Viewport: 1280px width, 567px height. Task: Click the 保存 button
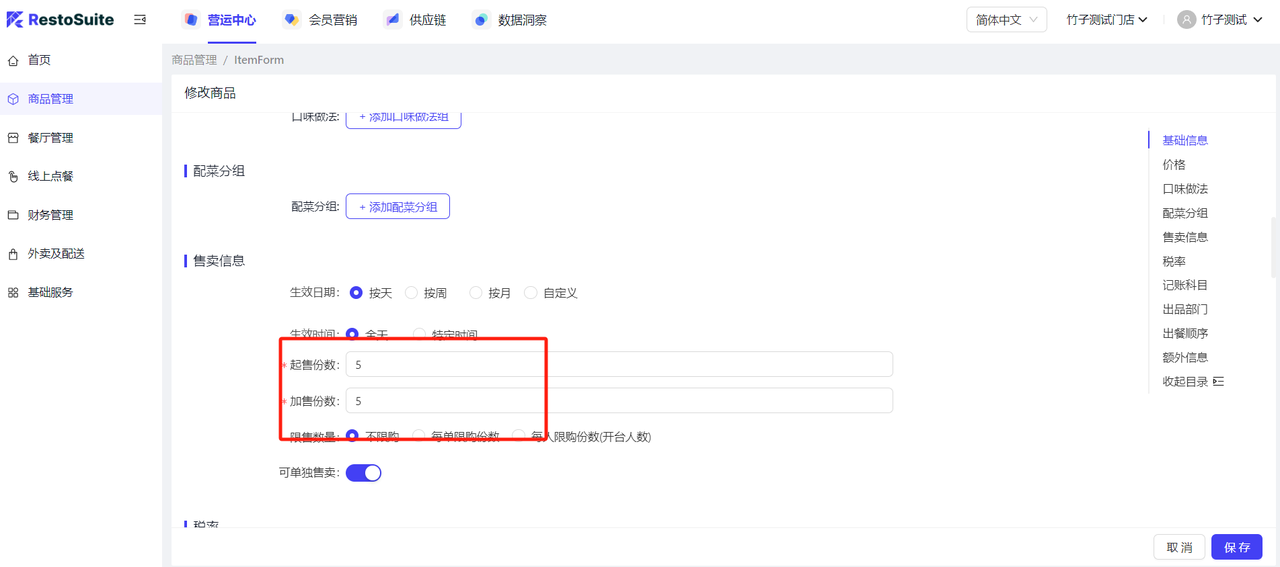[x=1237, y=547]
